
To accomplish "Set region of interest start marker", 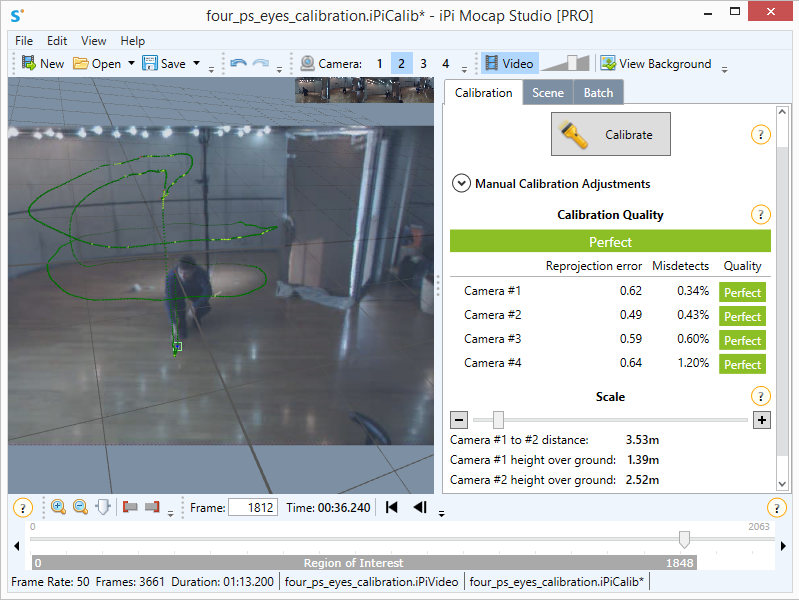I will pos(130,507).
